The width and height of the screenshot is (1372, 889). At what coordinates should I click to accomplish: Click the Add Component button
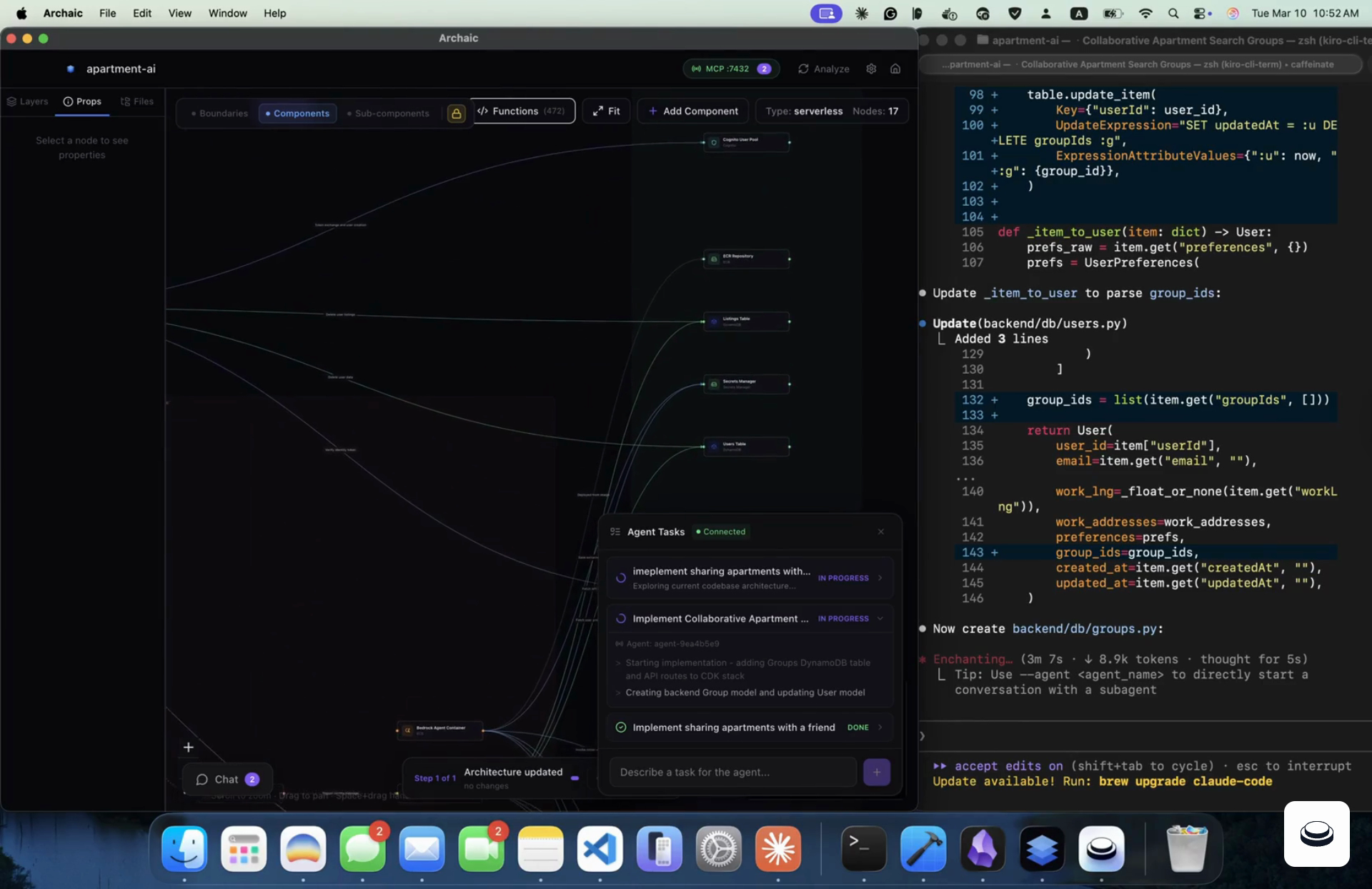coord(693,111)
